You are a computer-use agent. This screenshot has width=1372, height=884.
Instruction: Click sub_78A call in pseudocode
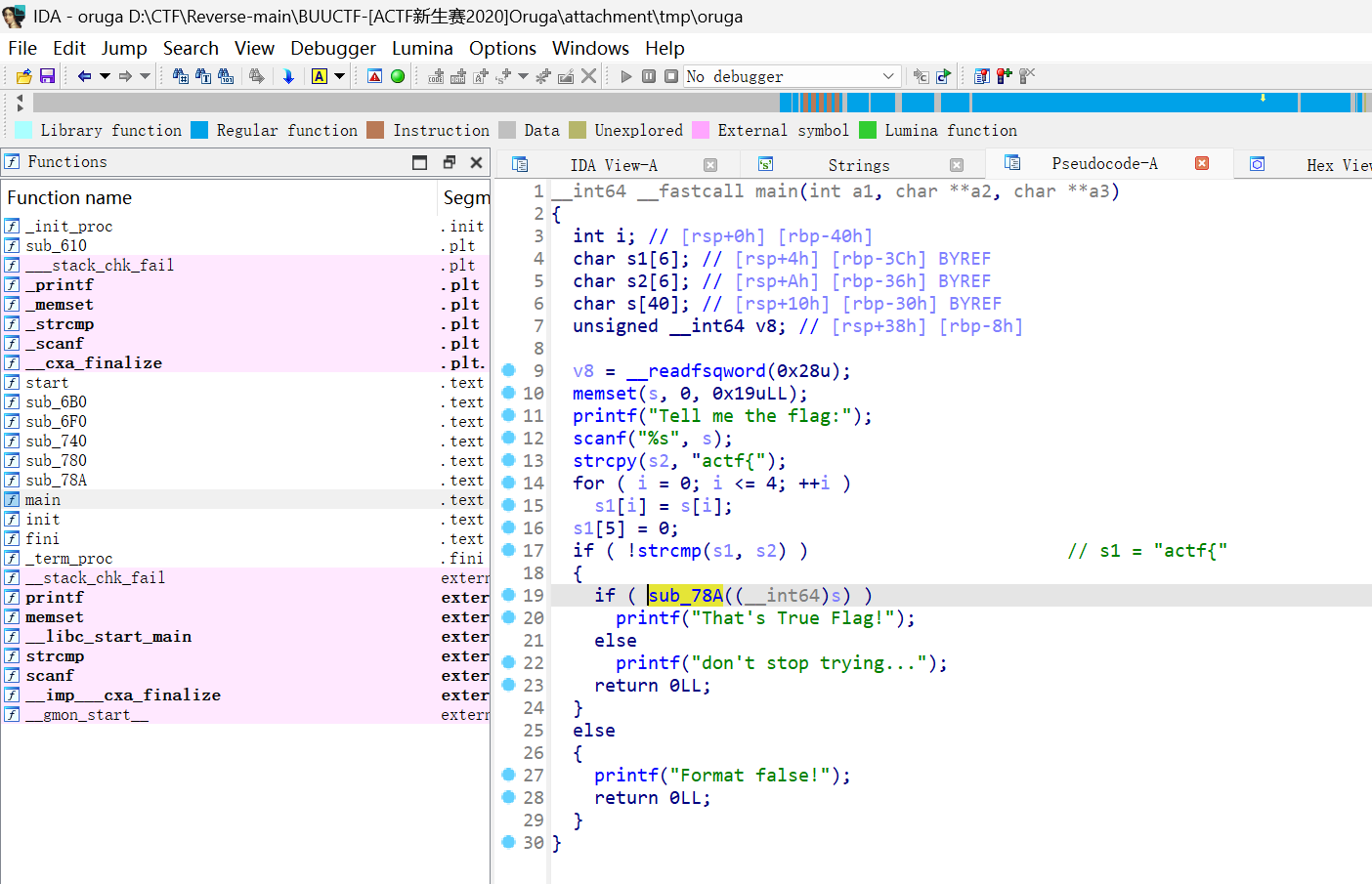click(686, 595)
